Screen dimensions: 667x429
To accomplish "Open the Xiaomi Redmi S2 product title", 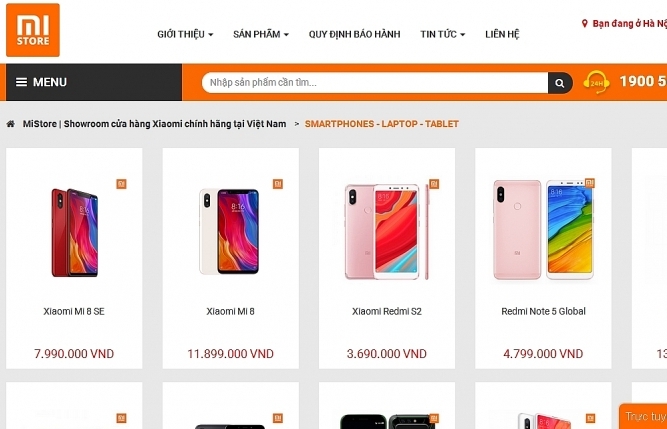I will tap(387, 311).
